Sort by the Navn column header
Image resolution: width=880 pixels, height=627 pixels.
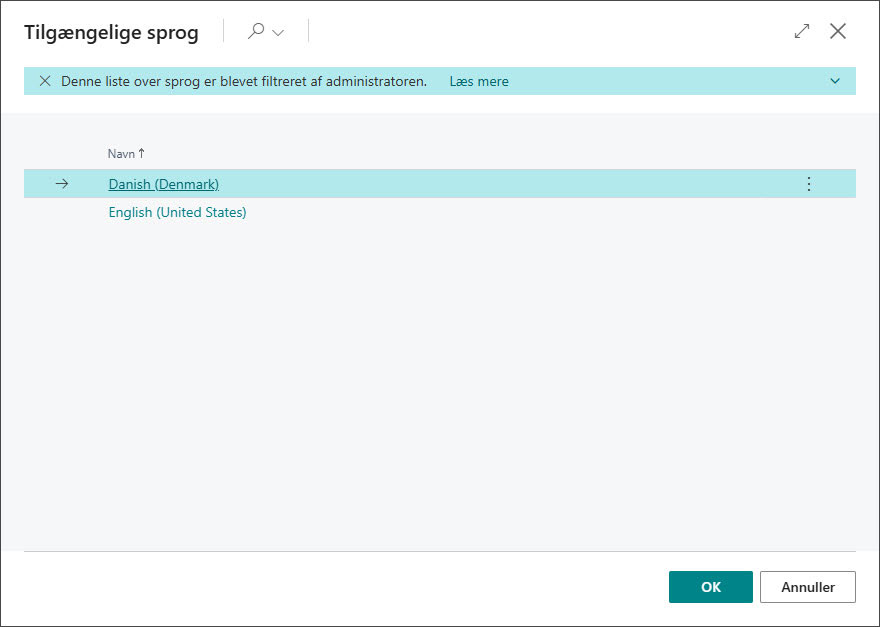click(x=121, y=154)
